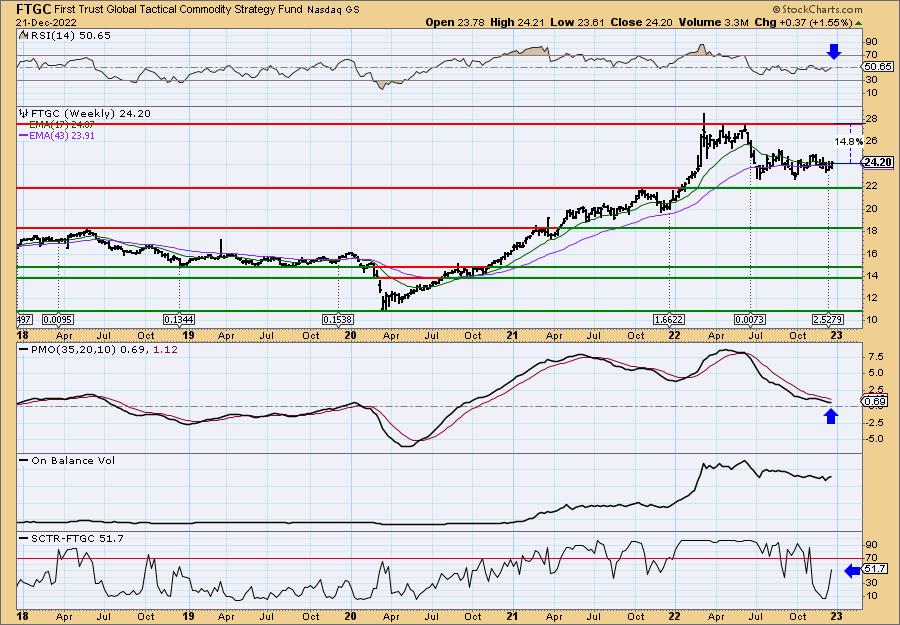Click the PMO '0.69' value tag on right axis
Image resolution: width=900 pixels, height=625 pixels.
tap(875, 401)
